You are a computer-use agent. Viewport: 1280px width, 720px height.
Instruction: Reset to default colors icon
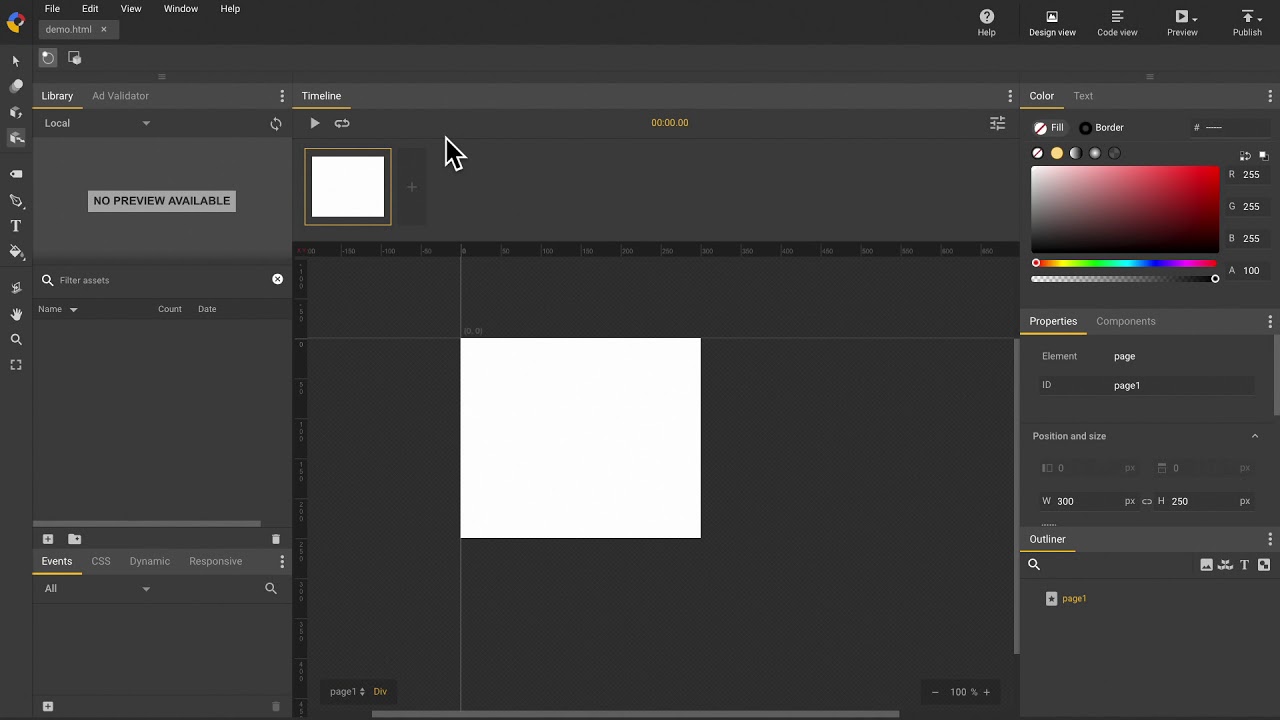point(1264,155)
